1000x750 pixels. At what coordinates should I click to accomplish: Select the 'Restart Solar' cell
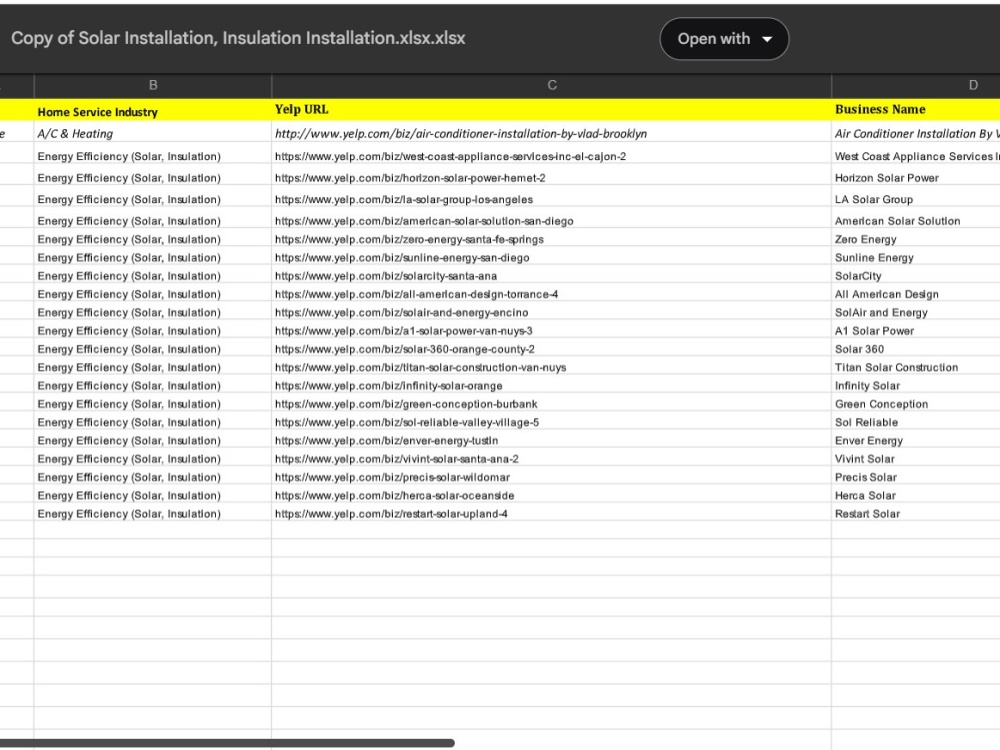coord(916,513)
